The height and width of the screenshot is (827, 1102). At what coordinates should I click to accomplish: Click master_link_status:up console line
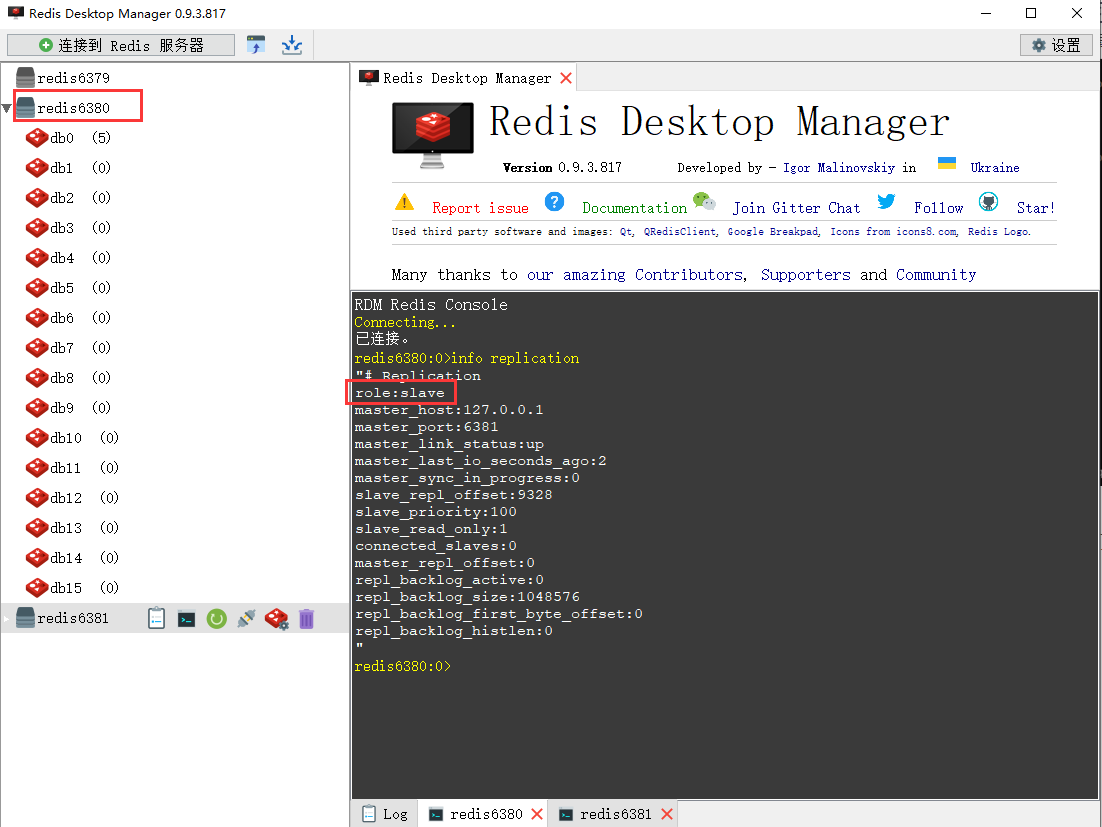(449, 444)
